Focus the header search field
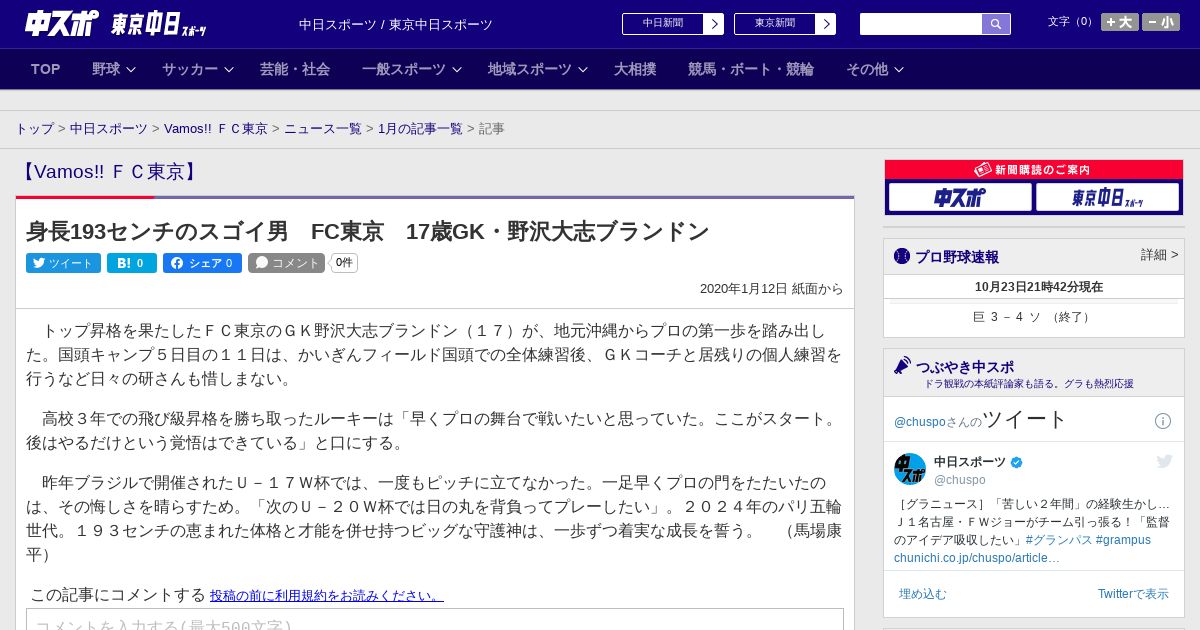Viewport: 1200px width, 630px height. 921,24
